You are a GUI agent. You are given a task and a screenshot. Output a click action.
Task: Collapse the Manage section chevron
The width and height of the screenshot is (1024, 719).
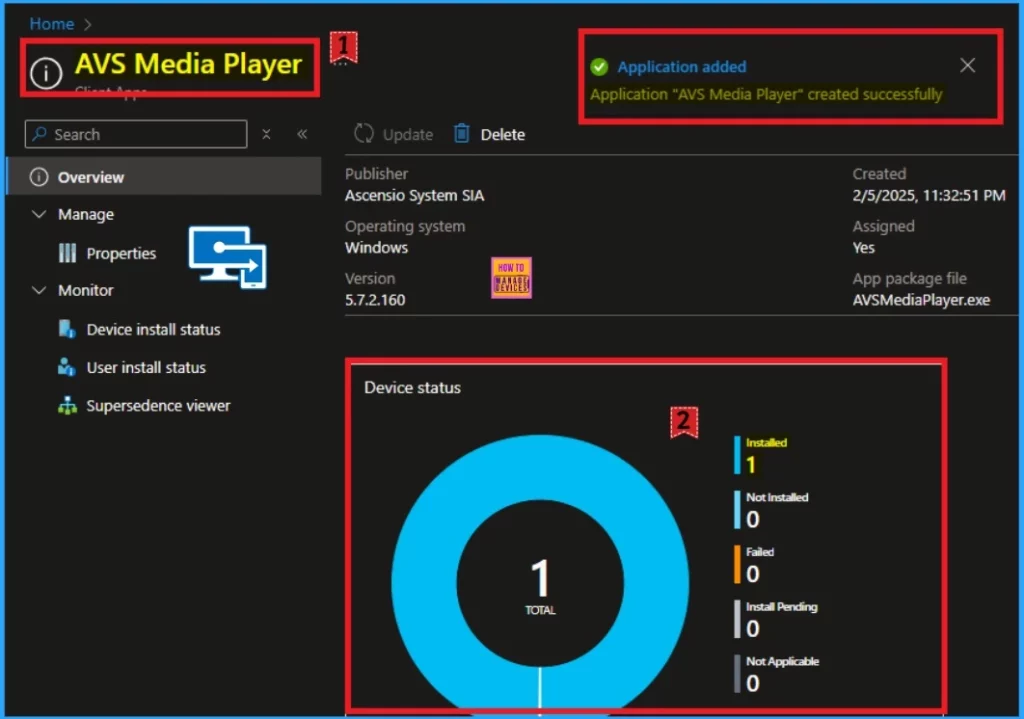coord(39,214)
